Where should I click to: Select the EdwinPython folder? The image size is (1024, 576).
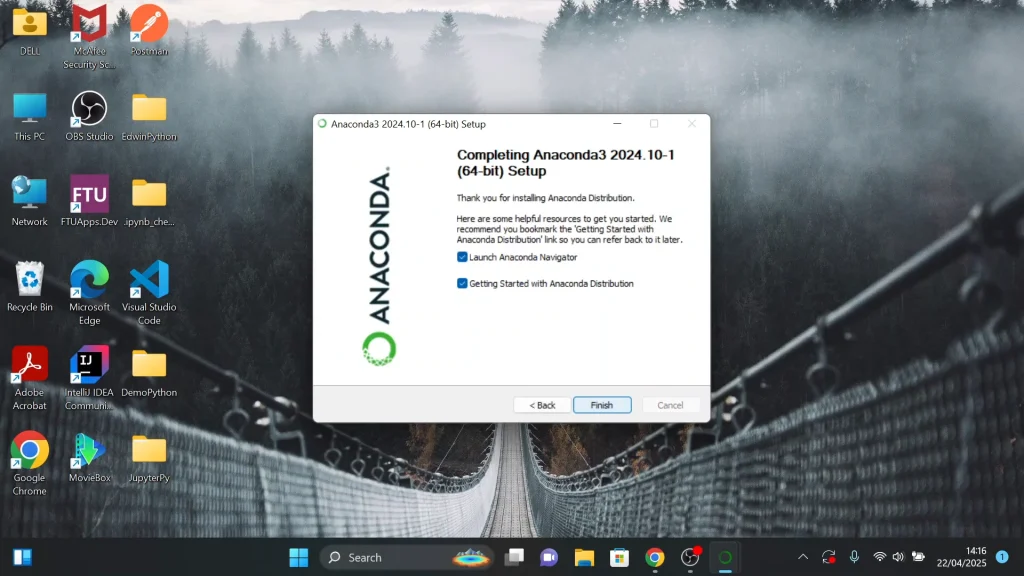coord(149,117)
